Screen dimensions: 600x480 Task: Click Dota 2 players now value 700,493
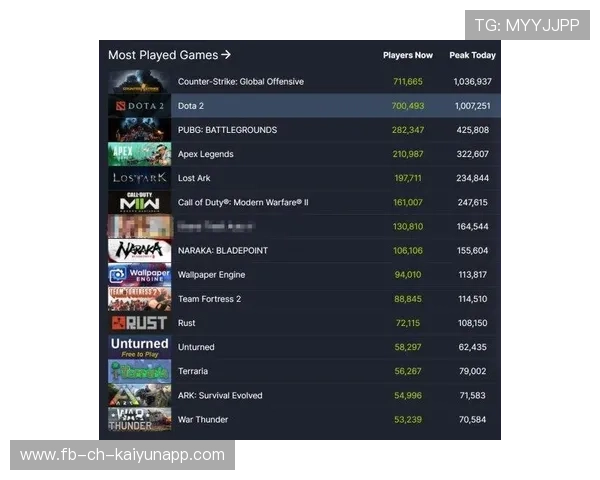408,106
